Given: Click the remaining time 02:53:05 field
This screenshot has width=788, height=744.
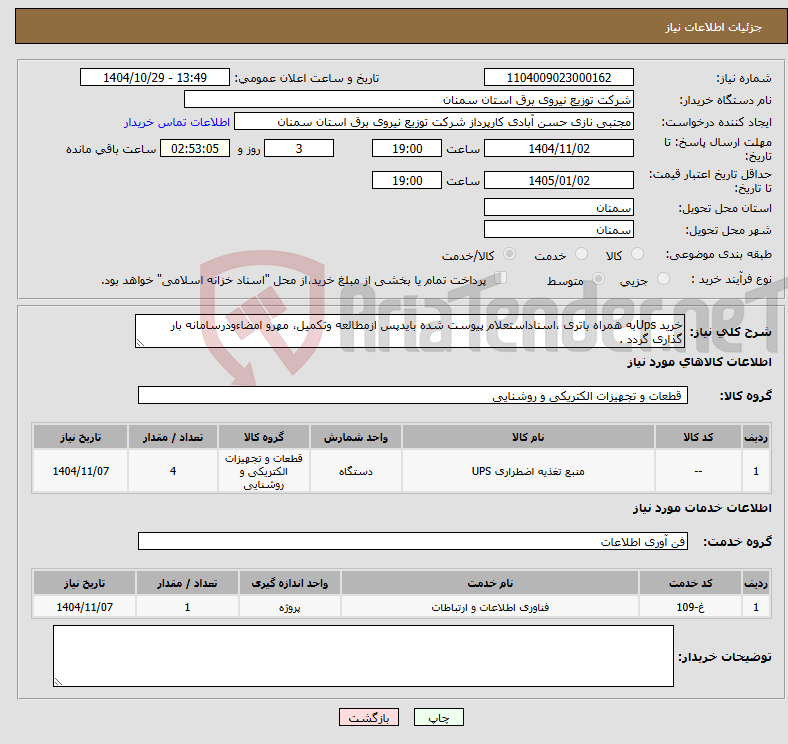Looking at the screenshot, I should [195, 148].
